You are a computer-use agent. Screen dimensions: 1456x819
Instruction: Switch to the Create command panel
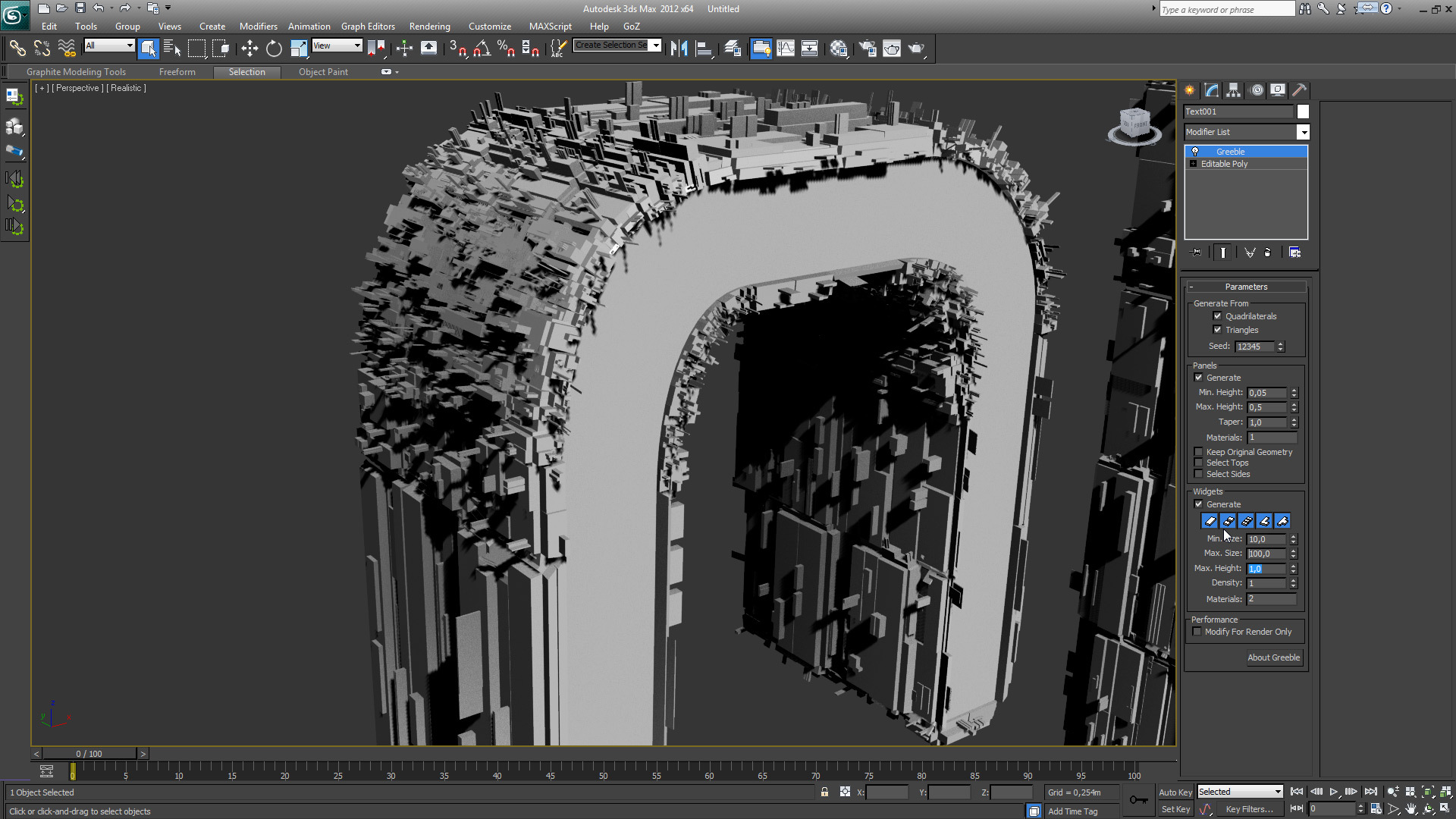point(1190,90)
